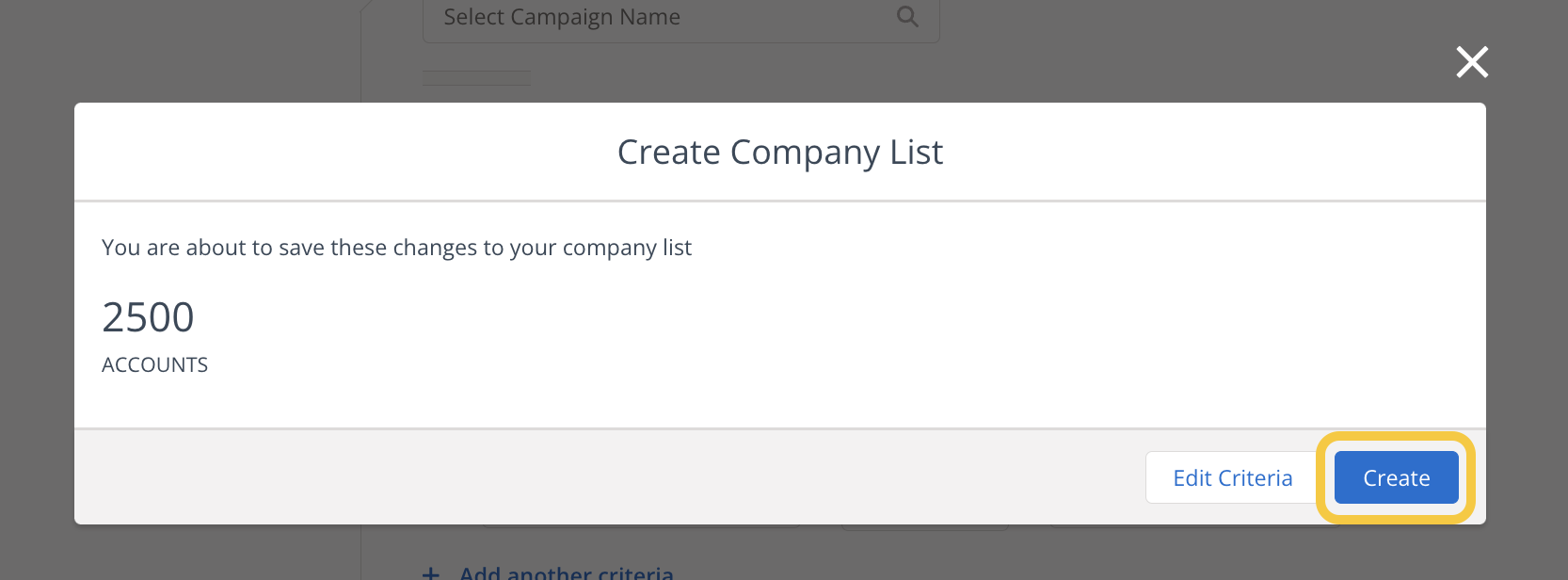The image size is (1568, 580).
Task: Close the Create Company List dialog
Action: point(1472,62)
